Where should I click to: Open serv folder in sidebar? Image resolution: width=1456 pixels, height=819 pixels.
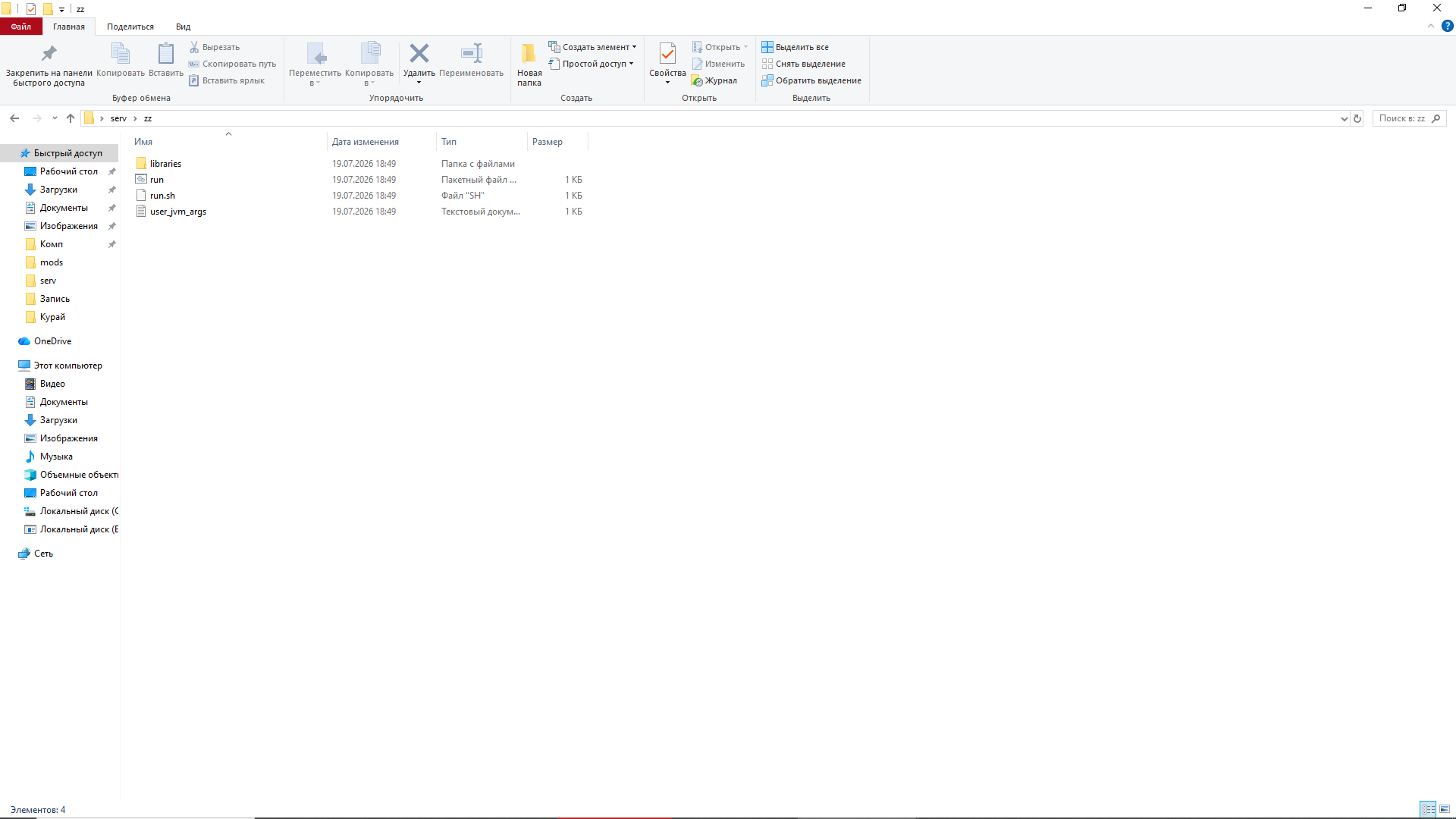[48, 281]
